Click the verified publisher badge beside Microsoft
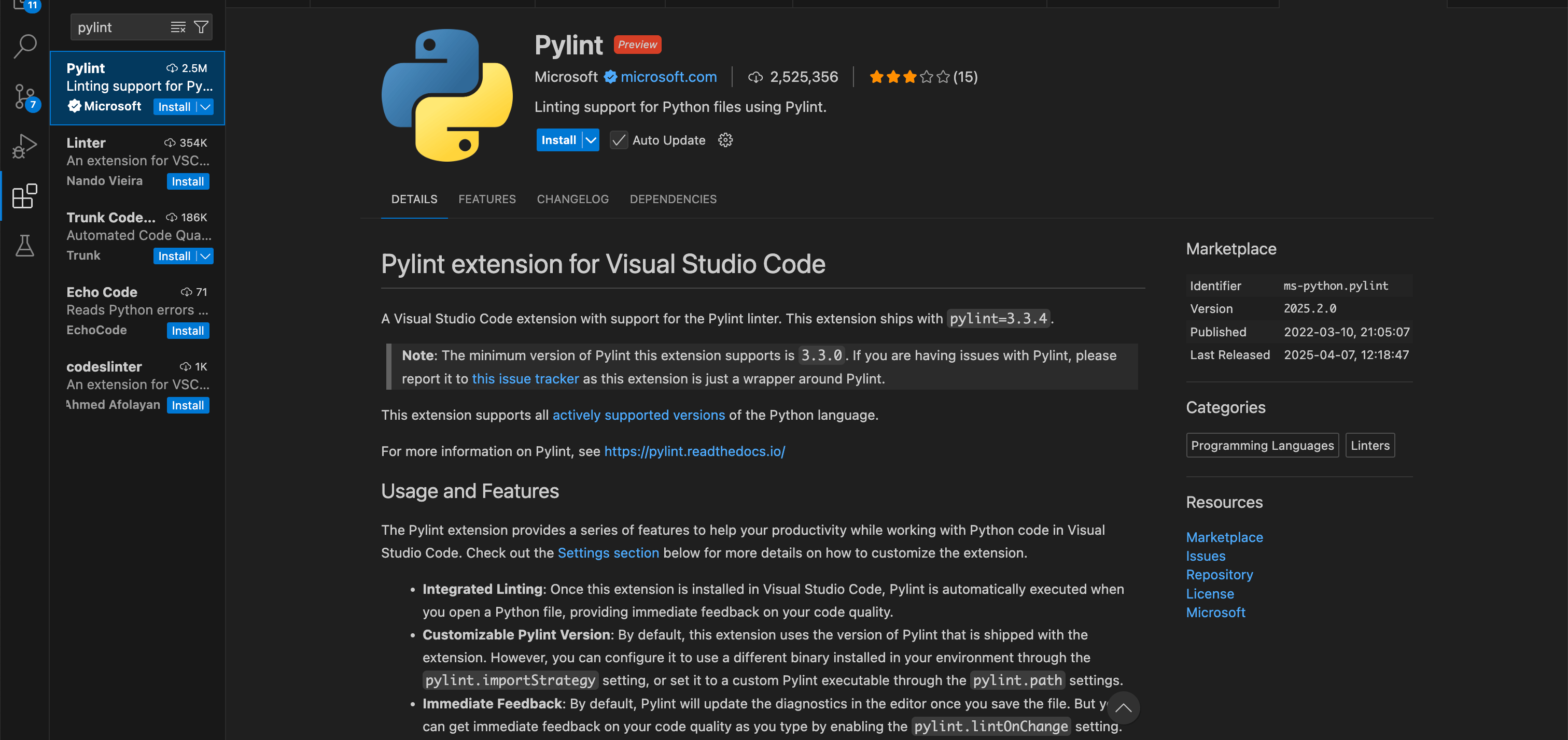 pos(610,77)
